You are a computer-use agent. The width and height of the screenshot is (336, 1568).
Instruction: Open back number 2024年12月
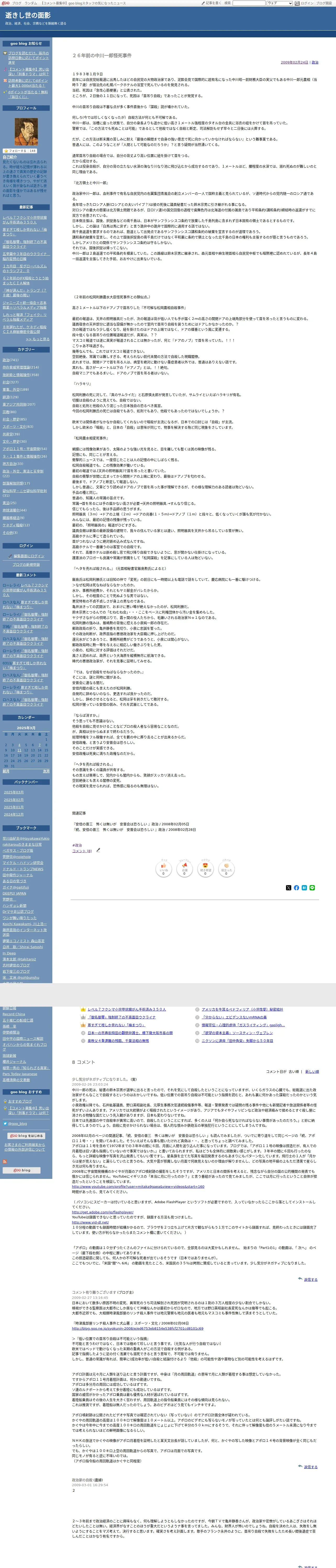coord(14,814)
